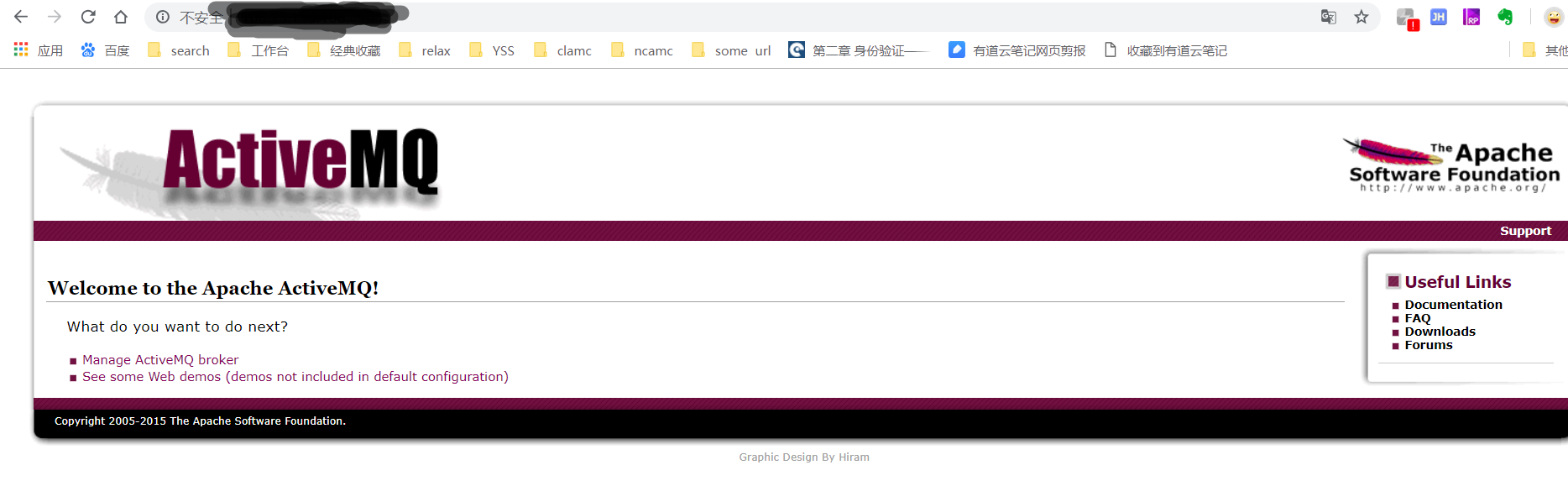Open the Evernote elephant extension

(x=1505, y=17)
